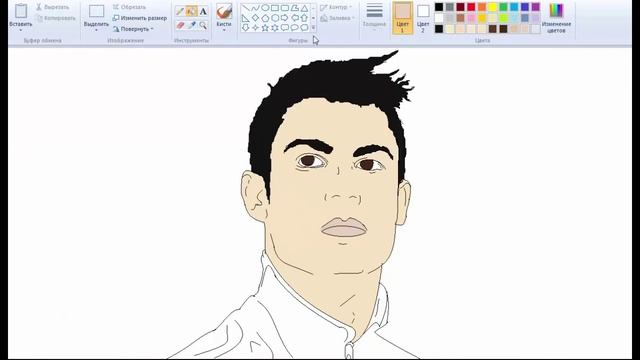Open the Выделить dropdown arrow
The image size is (640, 360).
[x=96, y=30]
